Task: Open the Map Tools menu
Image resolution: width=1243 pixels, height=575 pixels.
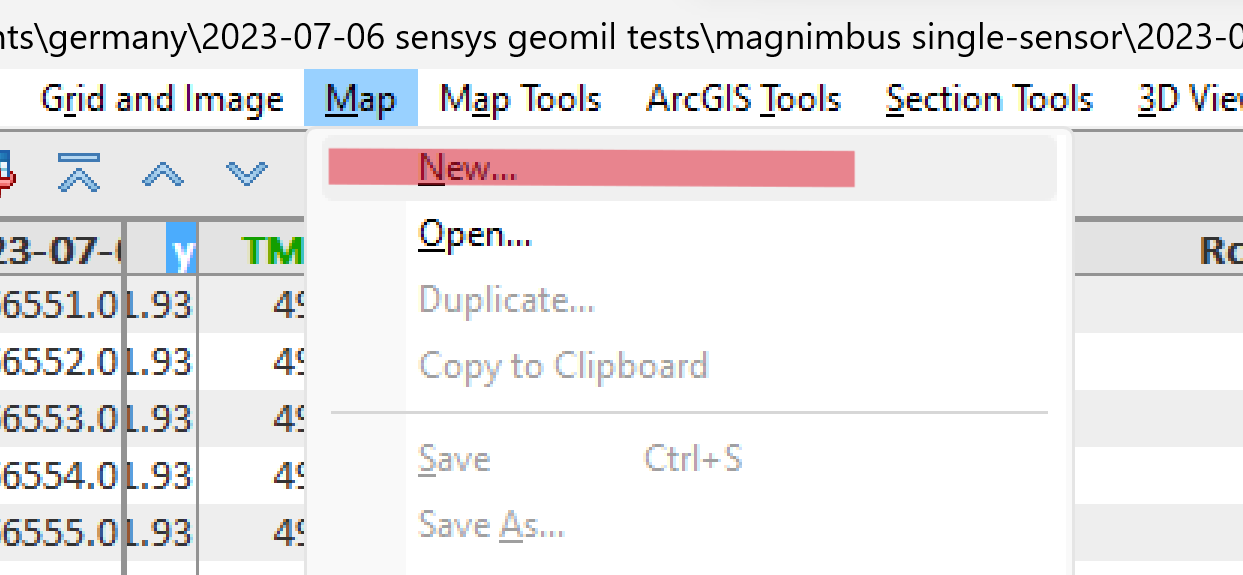Action: pyautogui.click(x=520, y=99)
